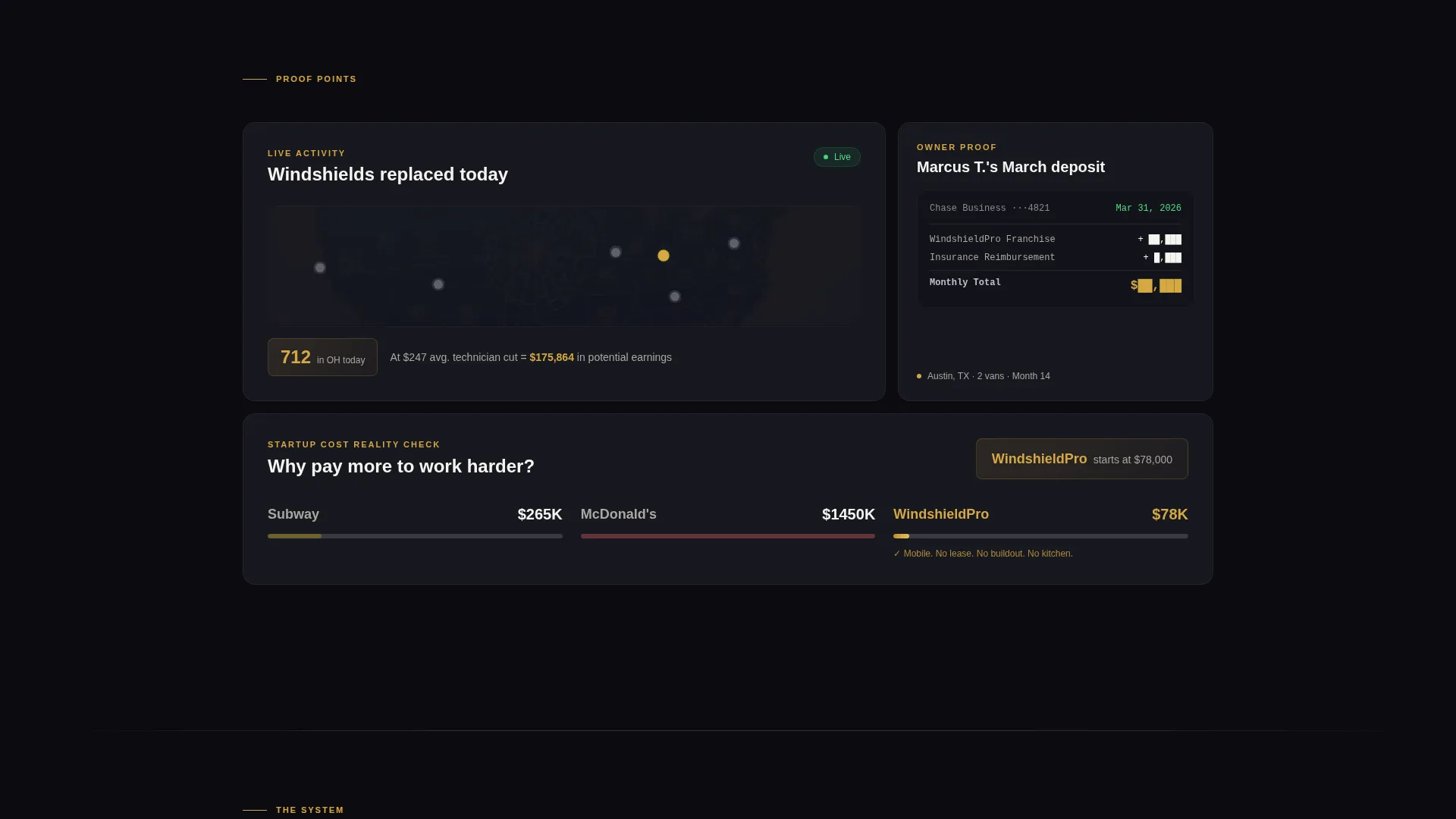The width and height of the screenshot is (1456, 819).
Task: Select the second gray map dot from the left
Action: pyautogui.click(x=438, y=284)
